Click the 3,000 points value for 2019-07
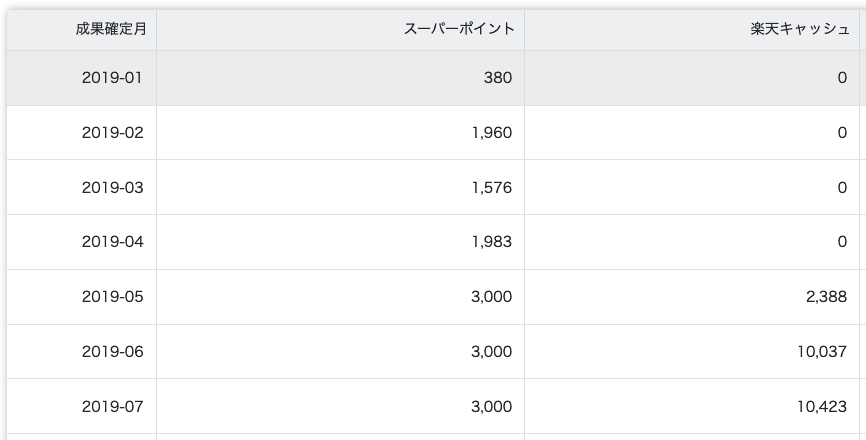 pyautogui.click(x=491, y=406)
